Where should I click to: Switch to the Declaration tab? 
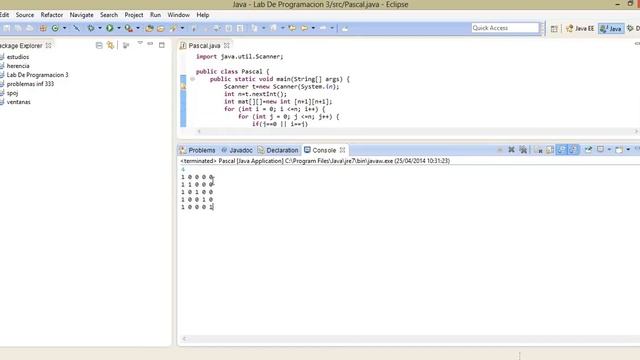278,150
